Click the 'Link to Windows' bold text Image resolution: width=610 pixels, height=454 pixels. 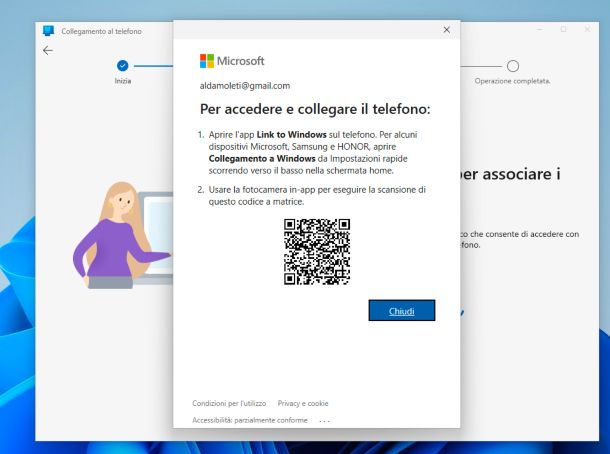coord(291,135)
